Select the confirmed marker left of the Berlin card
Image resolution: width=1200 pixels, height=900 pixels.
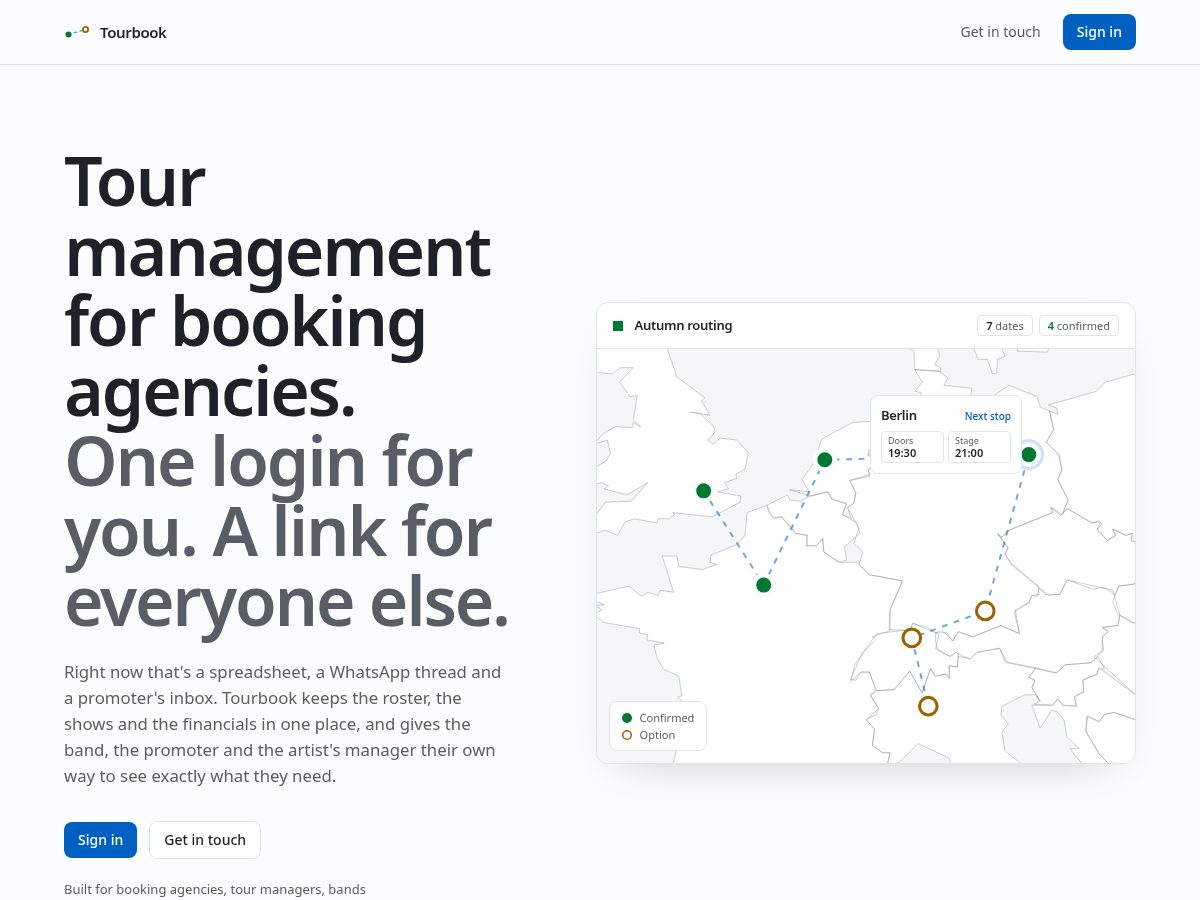[825, 460]
